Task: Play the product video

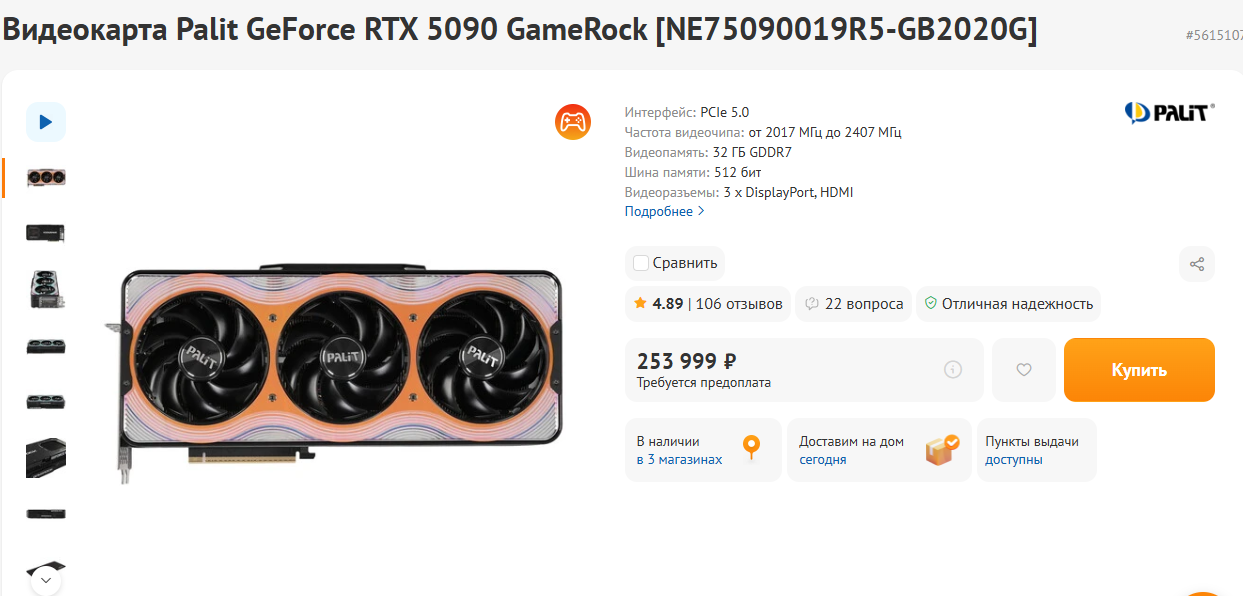Action: [45, 122]
